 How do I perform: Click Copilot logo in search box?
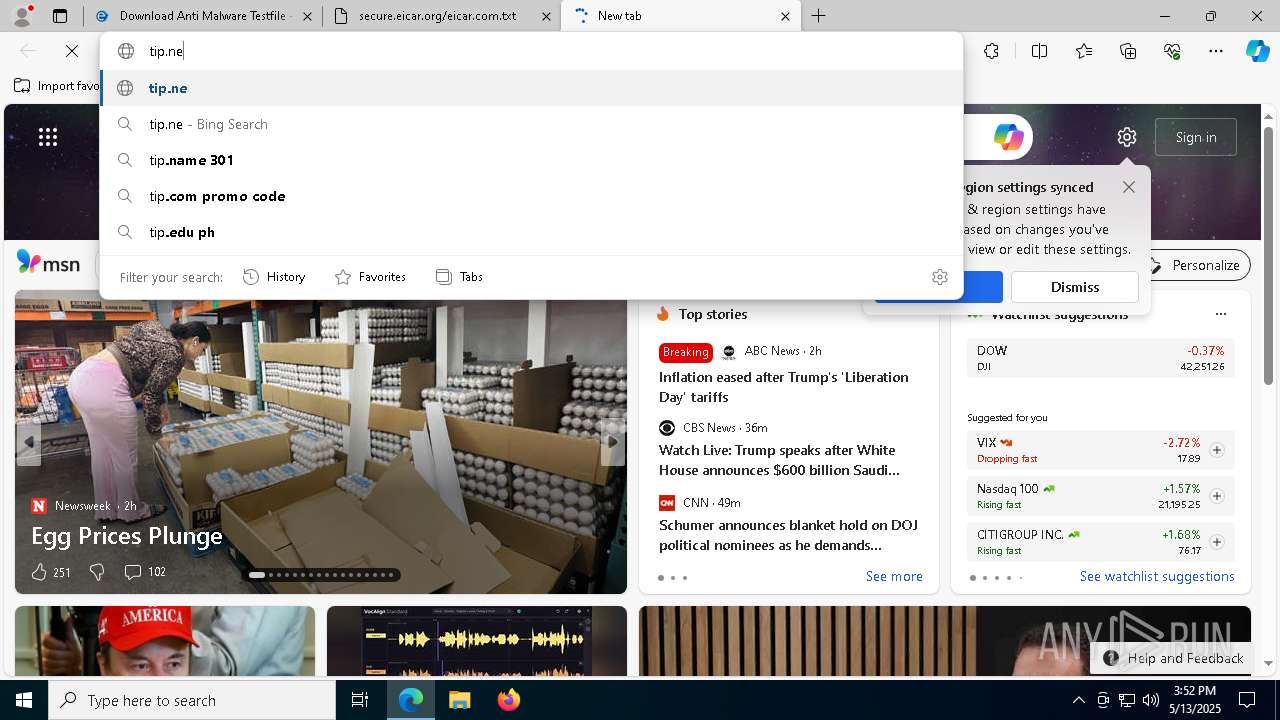[x=1008, y=137]
